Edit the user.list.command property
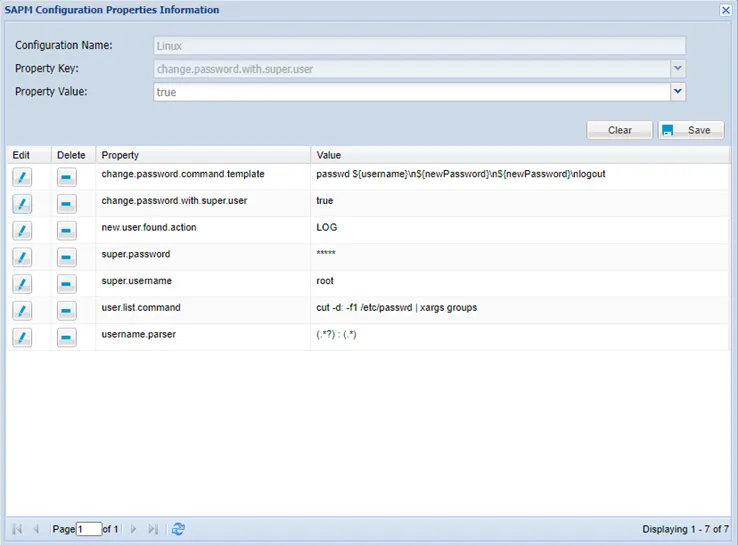The image size is (738, 545). coord(22,311)
